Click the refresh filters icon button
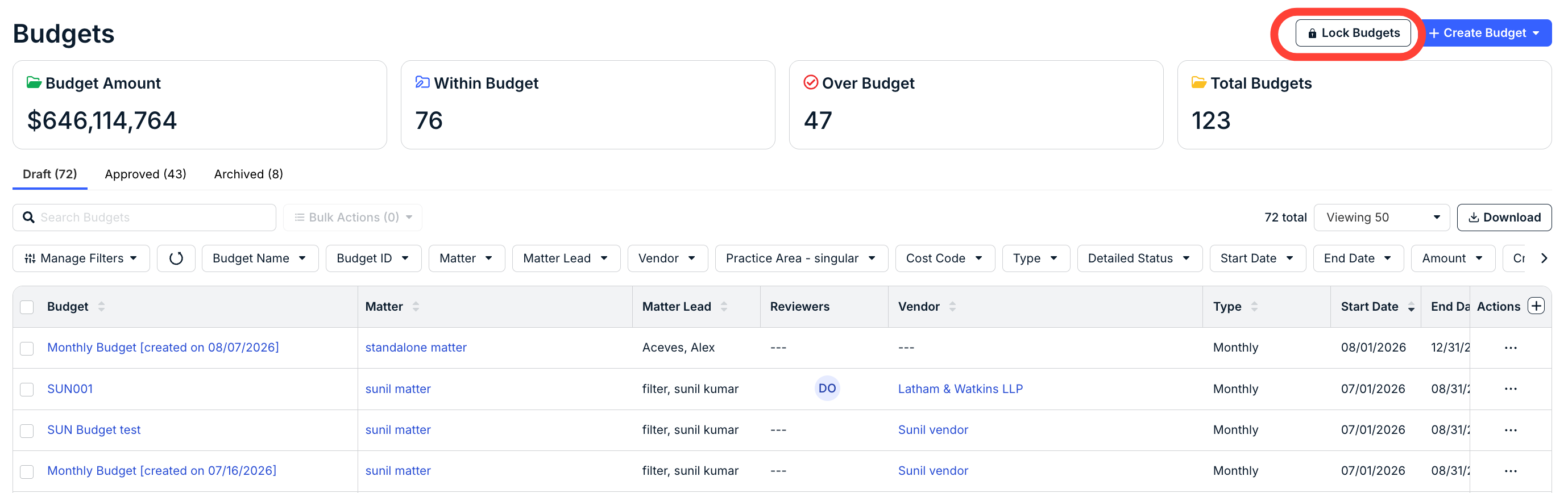This screenshot has width=1568, height=493. click(x=176, y=258)
